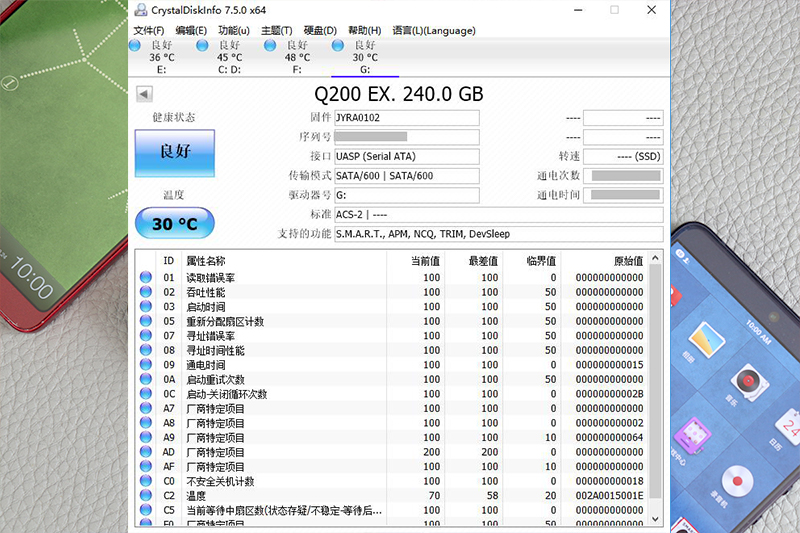Click status orb for attribute AD

(146, 451)
